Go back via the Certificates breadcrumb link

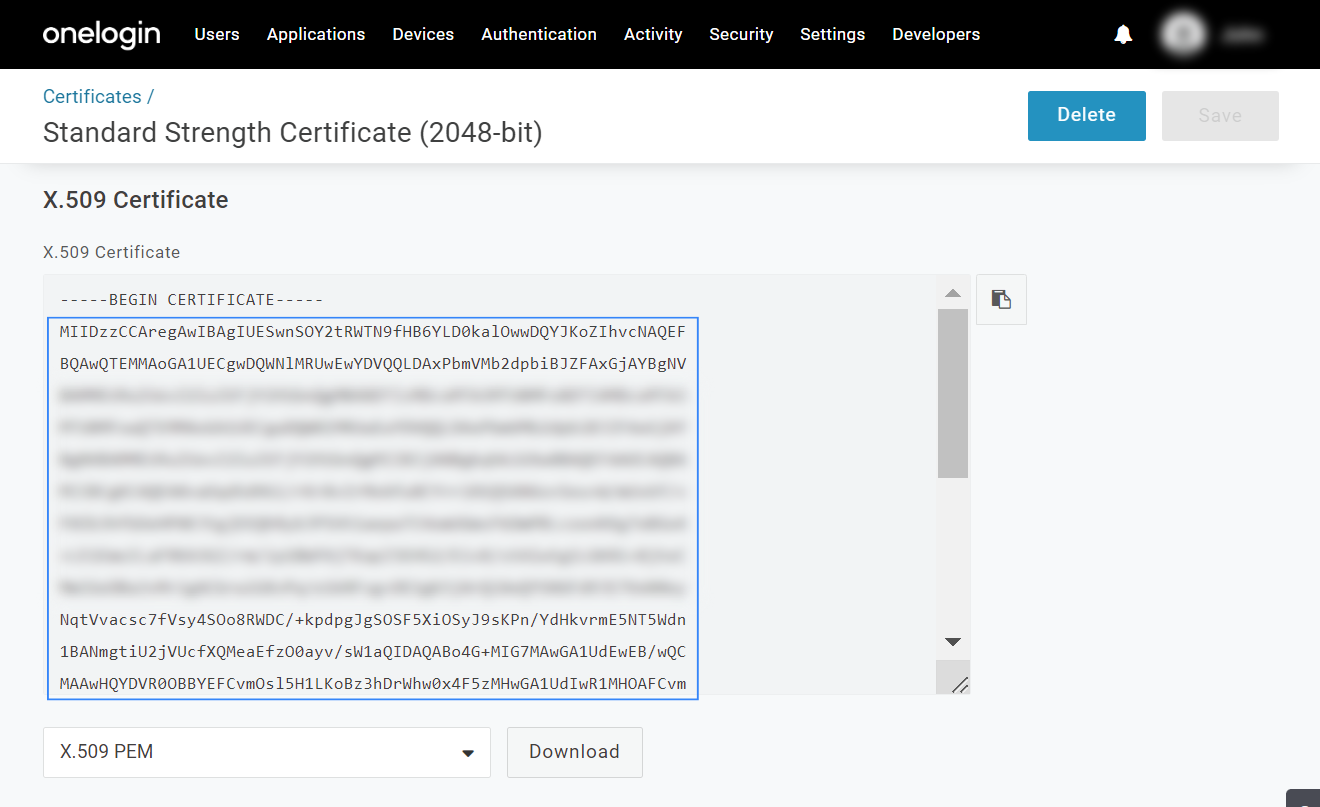pos(92,97)
